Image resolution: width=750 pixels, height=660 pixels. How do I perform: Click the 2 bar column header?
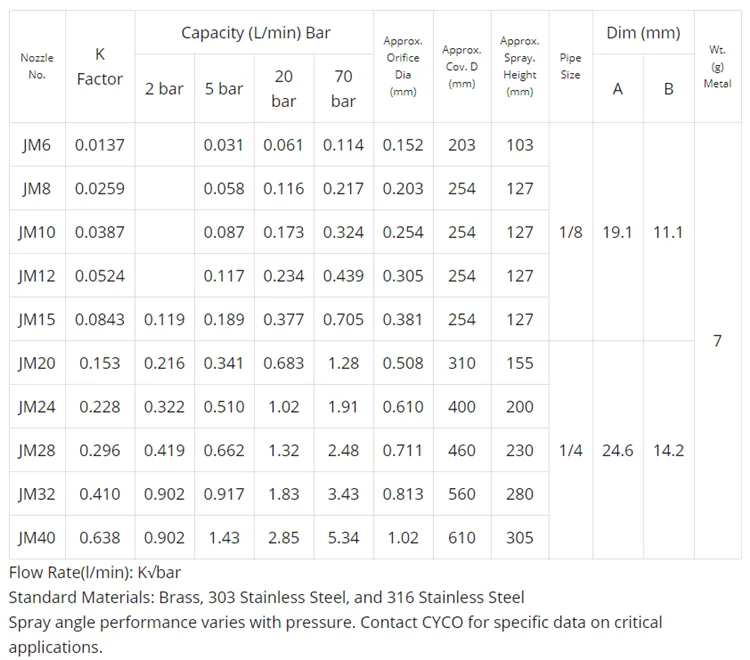click(x=164, y=89)
